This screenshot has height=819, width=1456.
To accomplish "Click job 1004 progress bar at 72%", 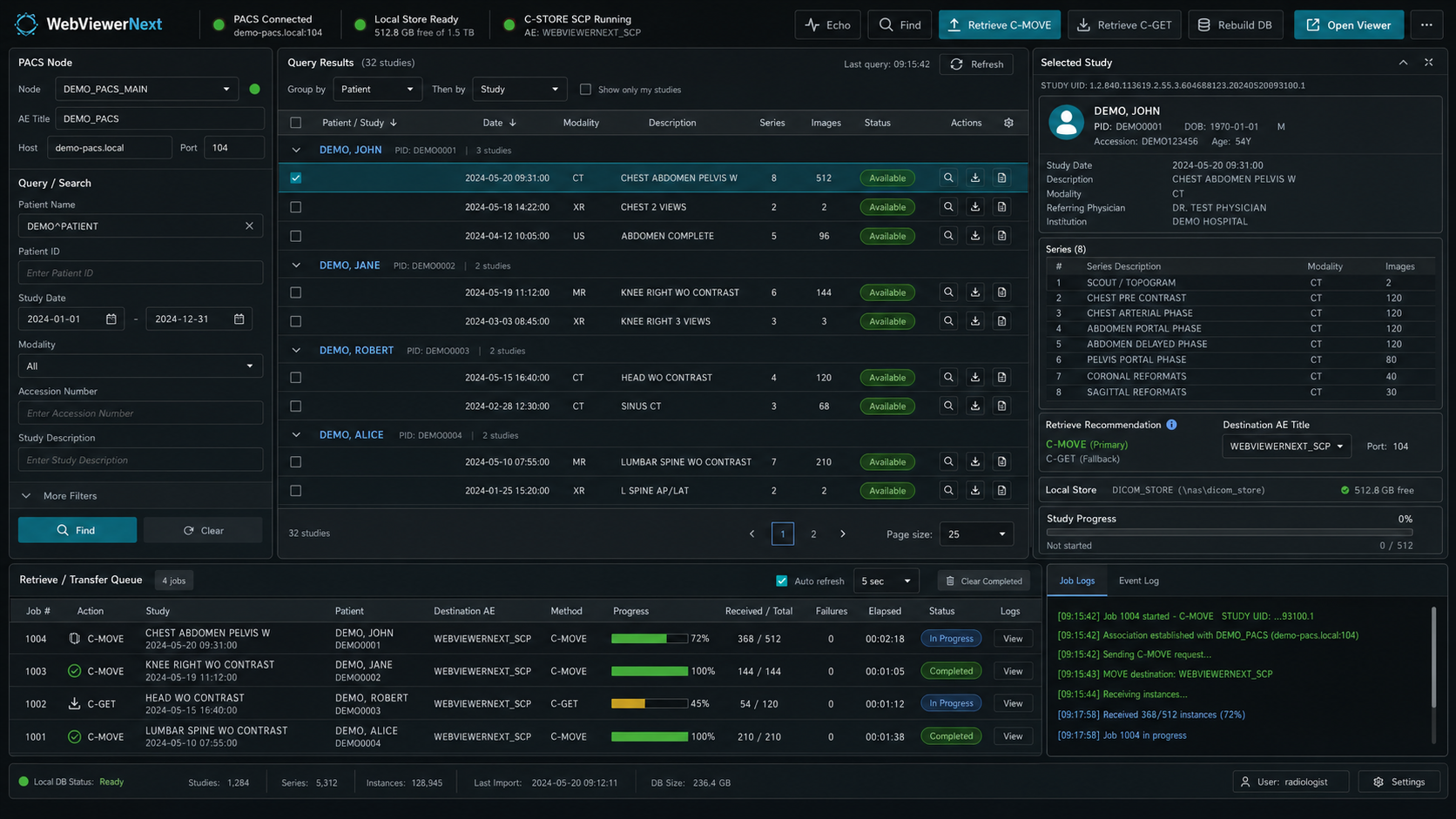I will [650, 639].
